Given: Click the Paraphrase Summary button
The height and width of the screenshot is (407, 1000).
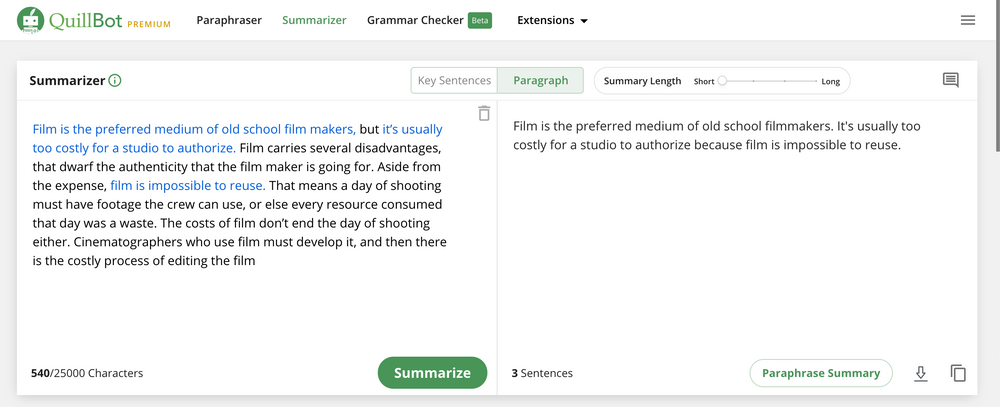Looking at the screenshot, I should [820, 373].
